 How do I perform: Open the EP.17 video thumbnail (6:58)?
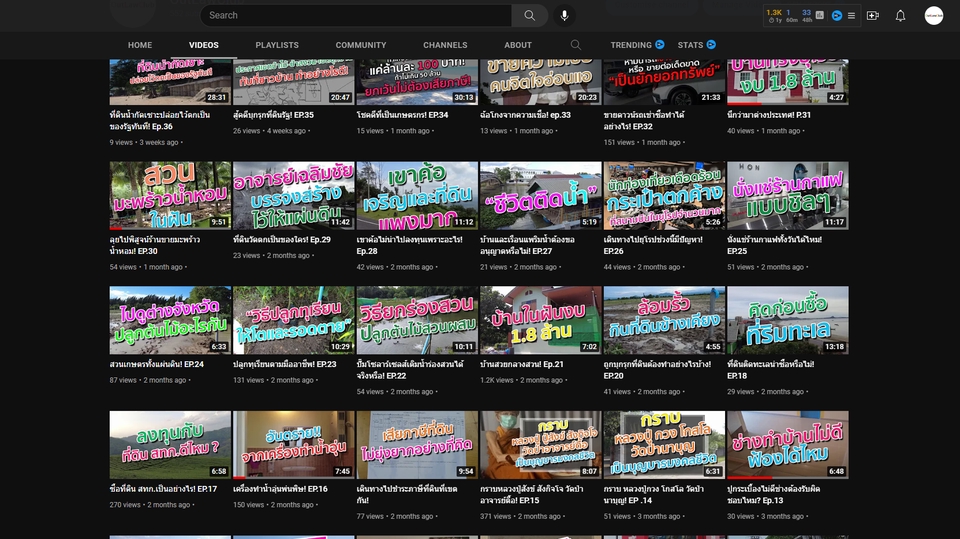[170, 445]
